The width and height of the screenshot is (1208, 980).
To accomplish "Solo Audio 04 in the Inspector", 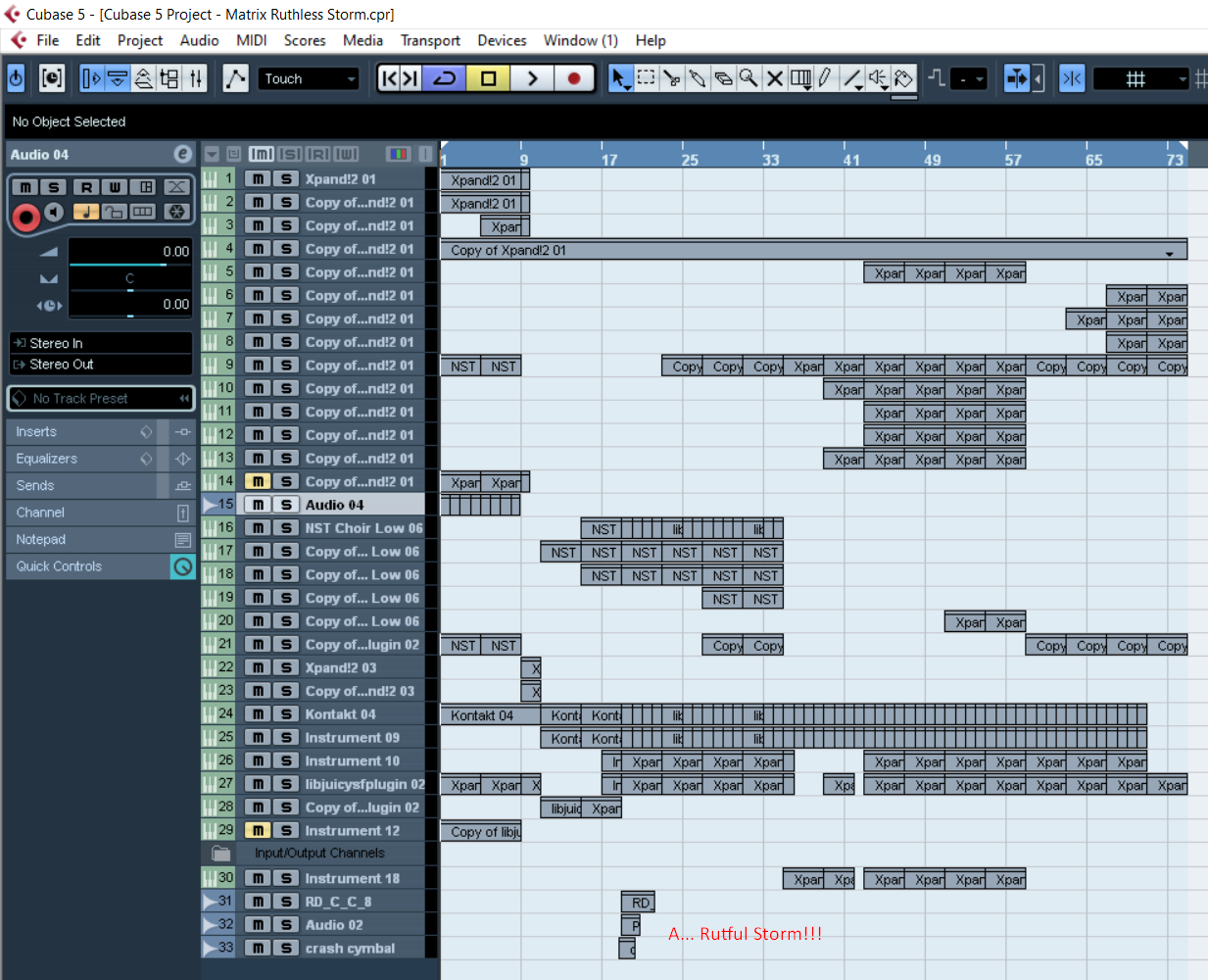I will coord(53,187).
